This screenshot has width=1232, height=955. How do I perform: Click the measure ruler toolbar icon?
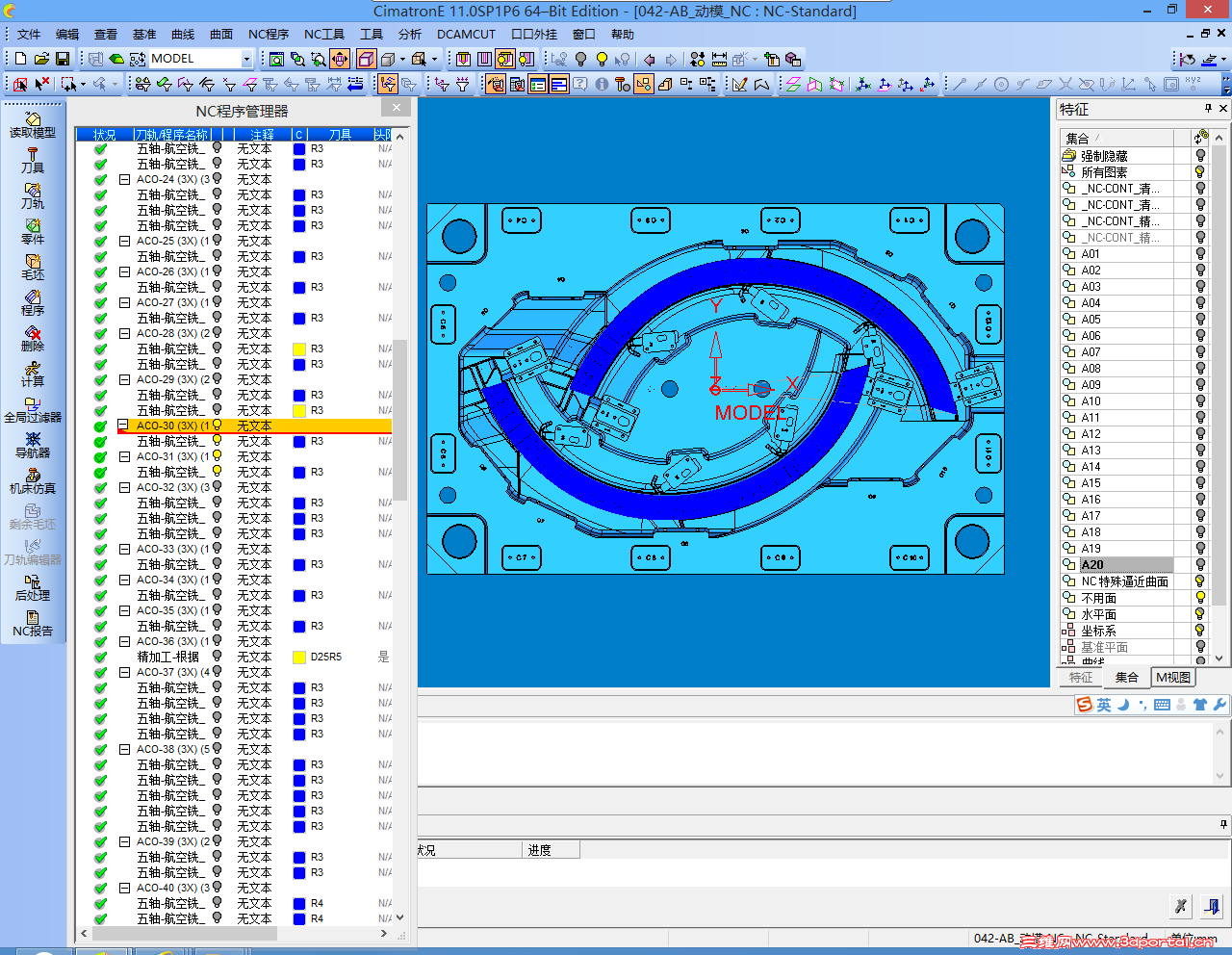pyautogui.click(x=719, y=59)
